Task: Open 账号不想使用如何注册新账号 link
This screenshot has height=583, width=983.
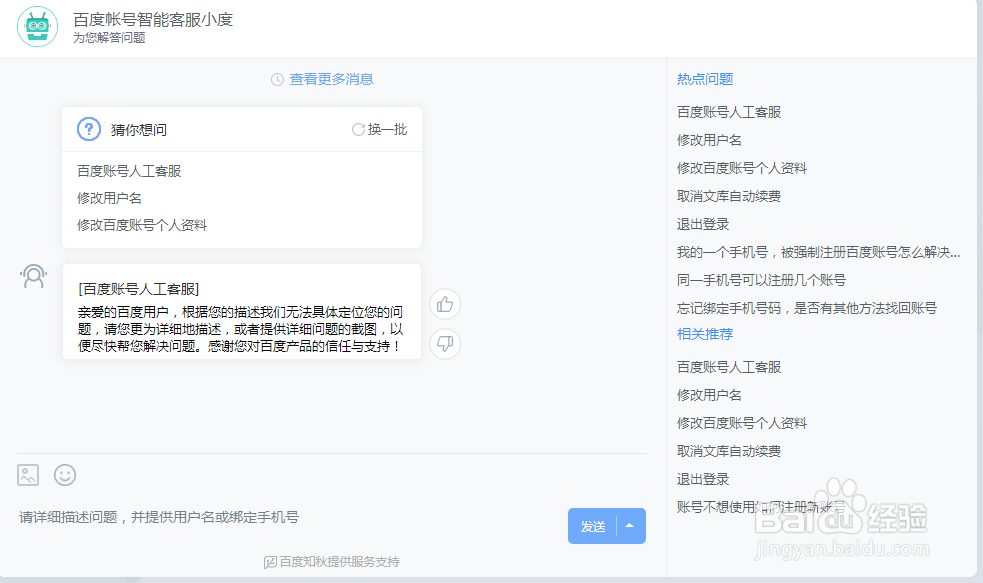Action: 761,507
